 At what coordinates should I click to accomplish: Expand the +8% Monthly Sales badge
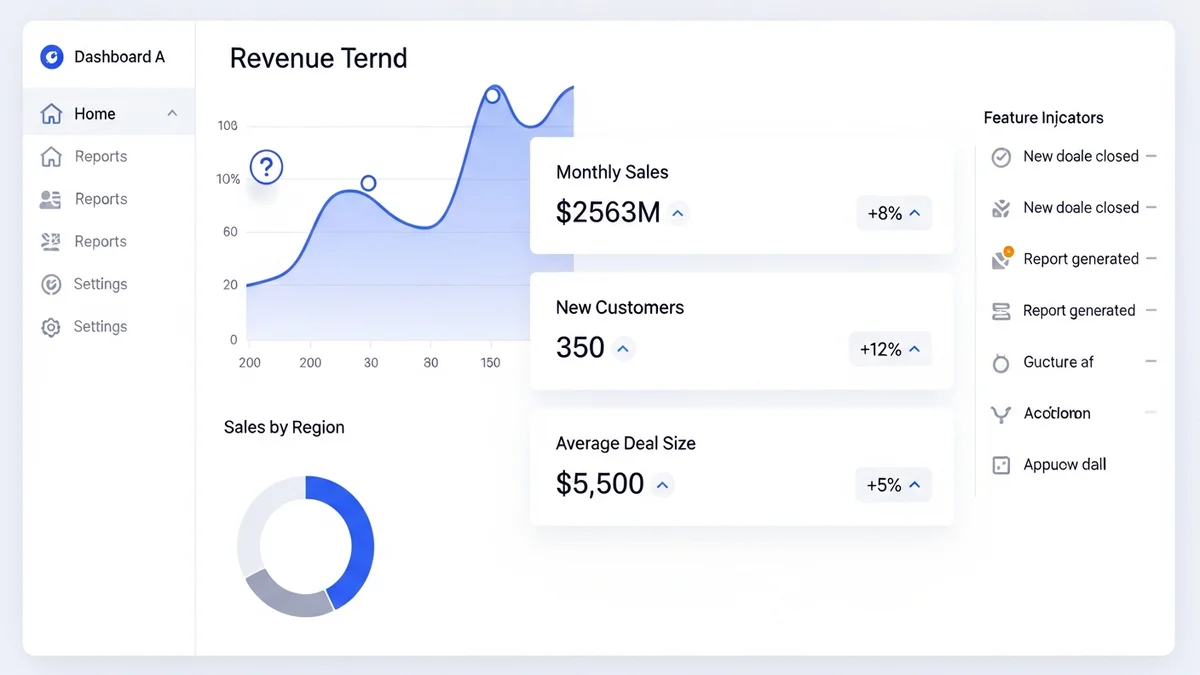894,213
